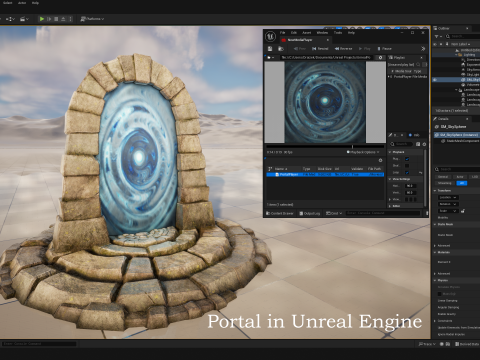
Task: Click the Play button in media player toolbar
Action: [x=365, y=49]
